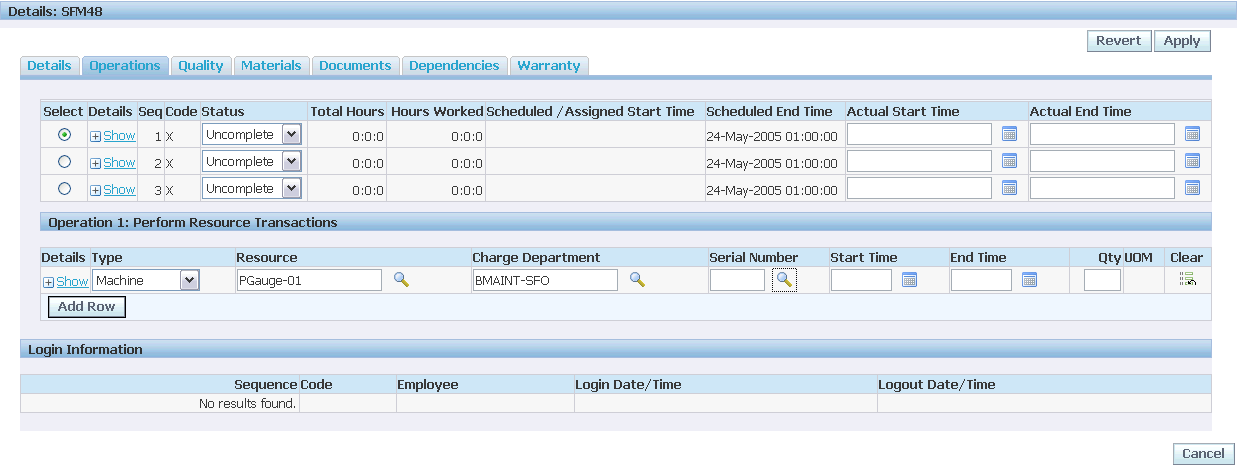Screen dimensions: 1247x474
Task: Click the Add Row button
Action: click(87, 306)
